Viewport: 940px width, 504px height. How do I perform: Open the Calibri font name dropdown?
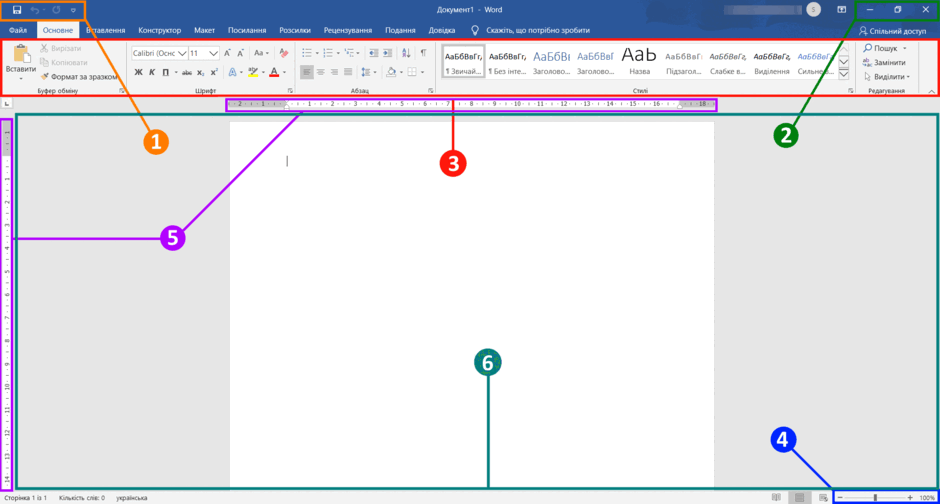tap(182, 53)
